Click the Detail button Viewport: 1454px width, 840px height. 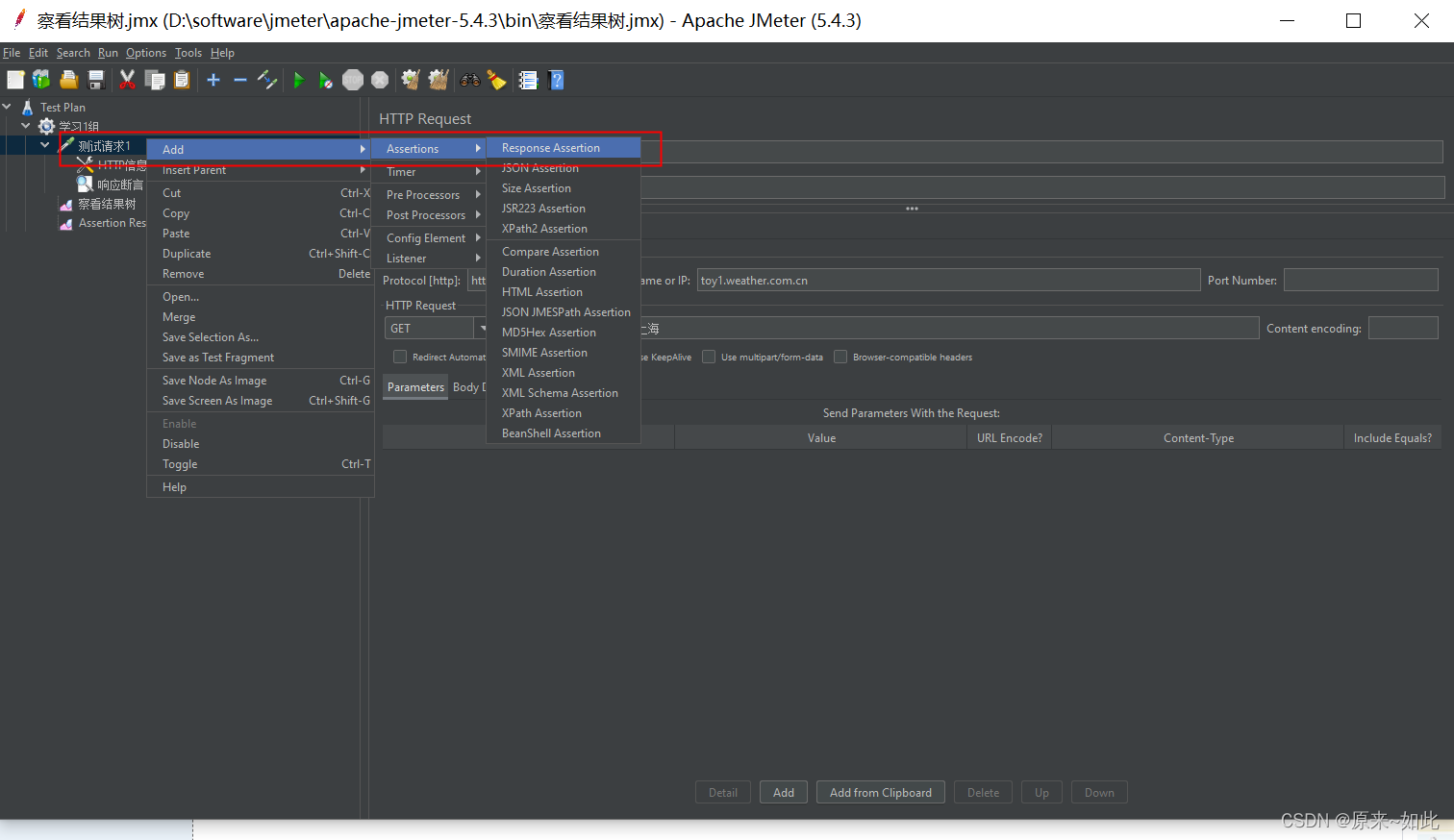click(x=723, y=793)
